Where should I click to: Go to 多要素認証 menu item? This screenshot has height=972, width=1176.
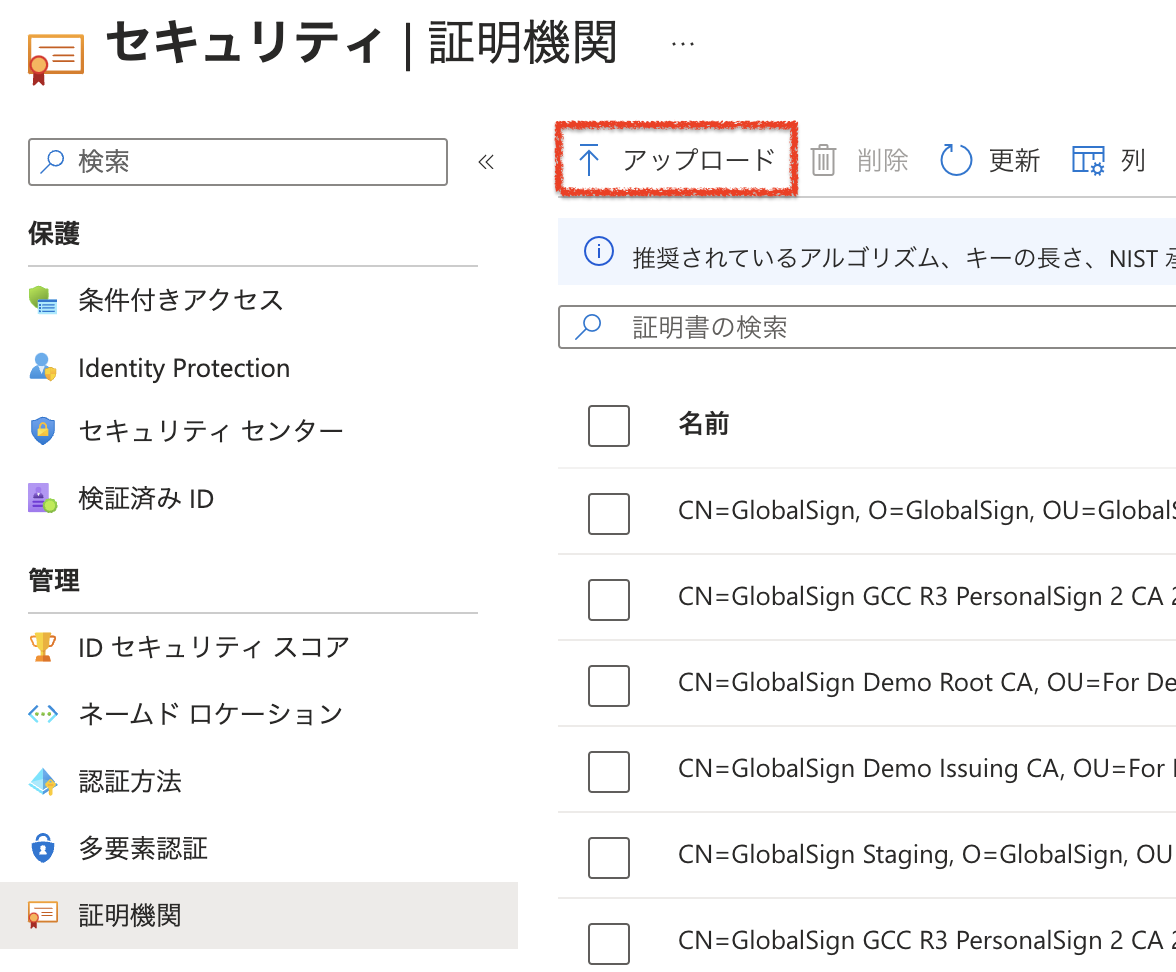(143, 849)
